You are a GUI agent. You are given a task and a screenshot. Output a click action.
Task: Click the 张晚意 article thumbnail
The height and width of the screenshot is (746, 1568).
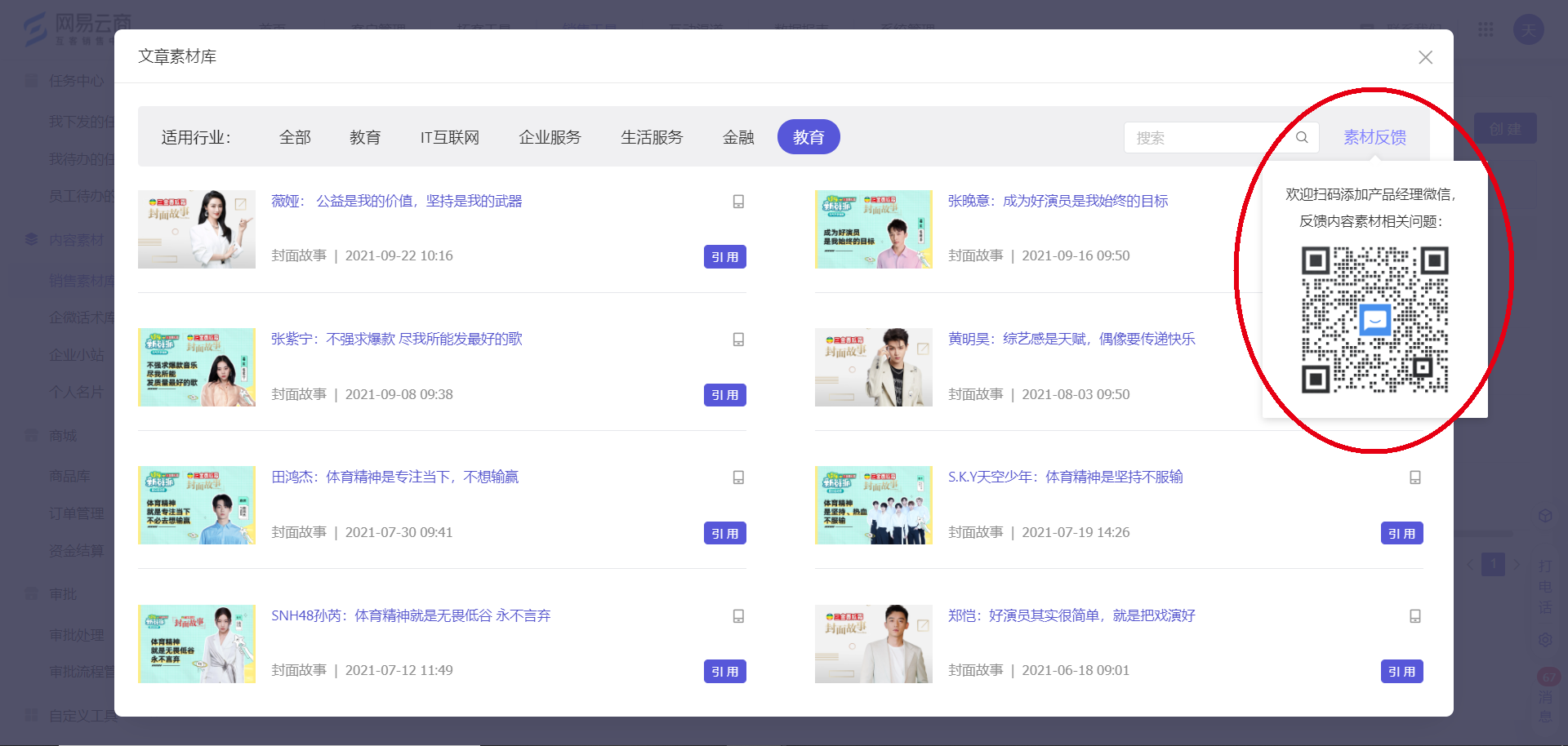[x=874, y=229]
